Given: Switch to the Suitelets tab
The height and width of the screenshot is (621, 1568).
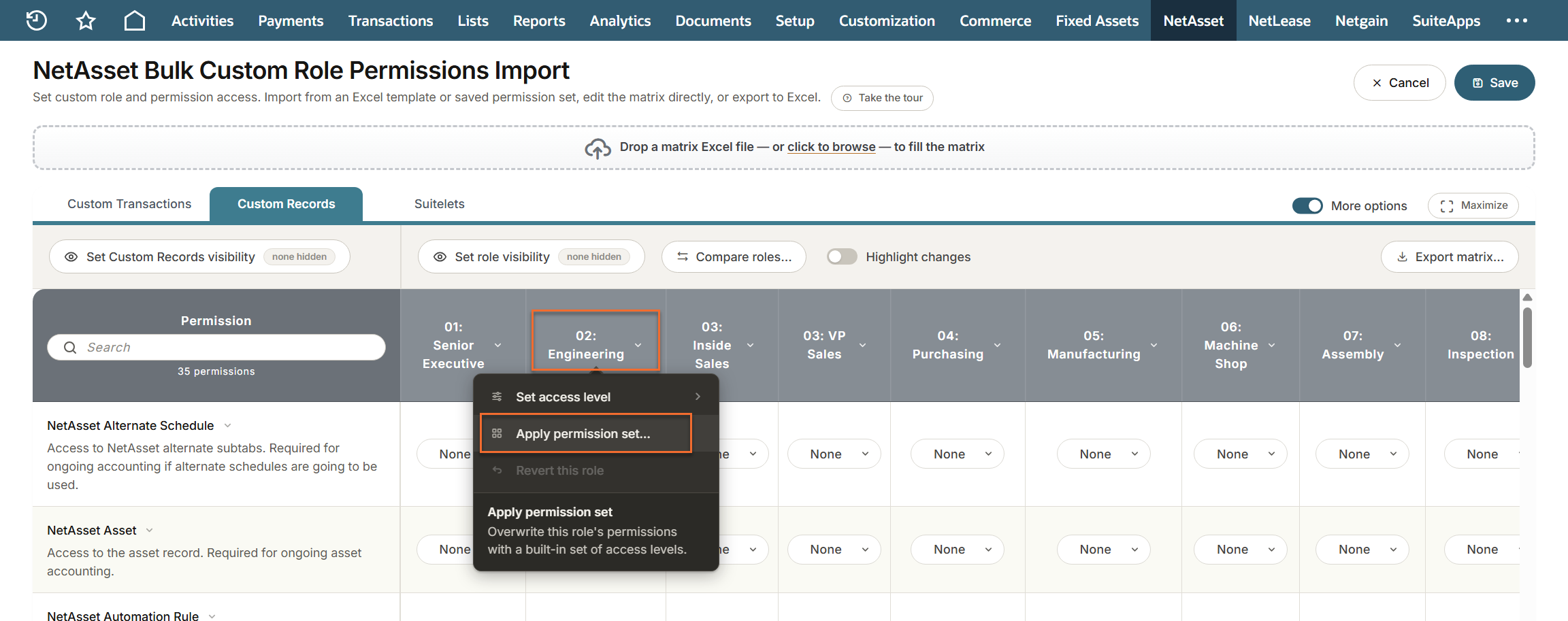Looking at the screenshot, I should [440, 204].
